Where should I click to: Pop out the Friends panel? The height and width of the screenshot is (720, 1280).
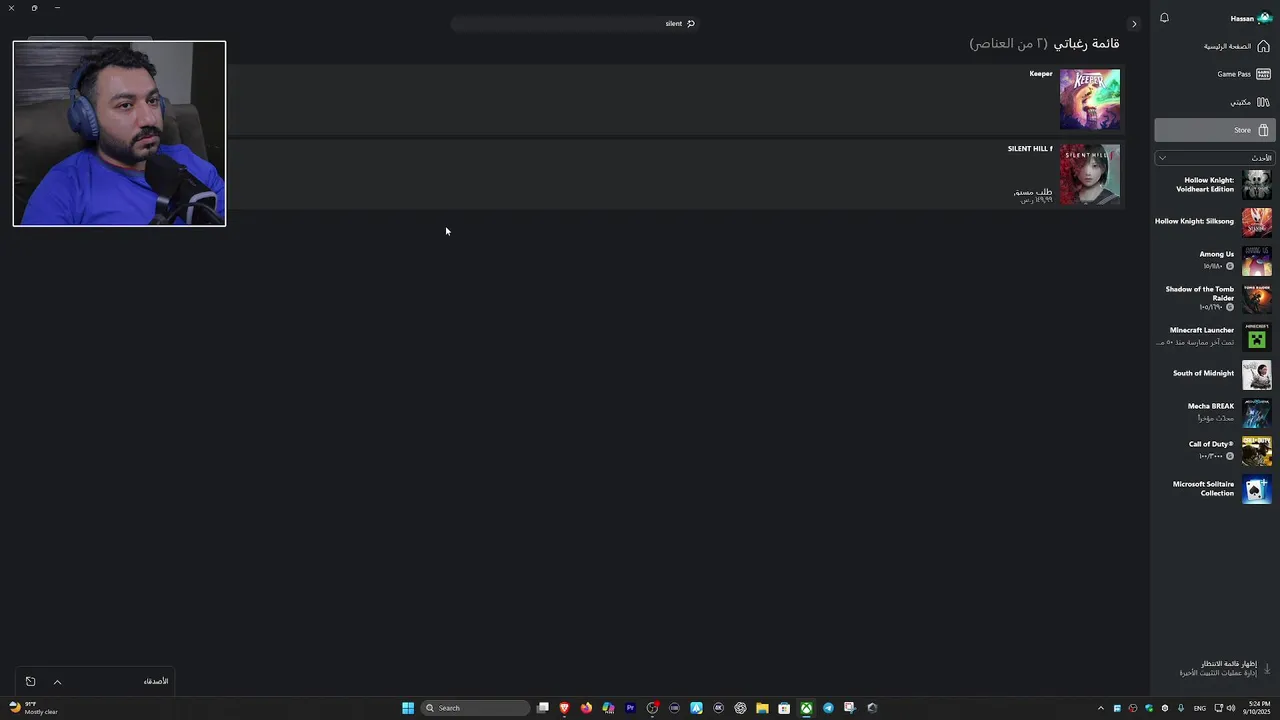coord(30,682)
